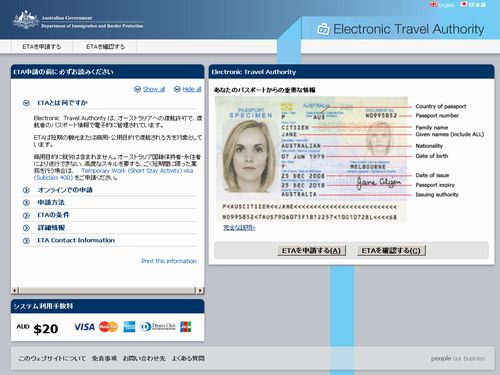Click the horizontal scrollbar right arrow
Viewport: 500px width, 375px height.
click(200, 291)
